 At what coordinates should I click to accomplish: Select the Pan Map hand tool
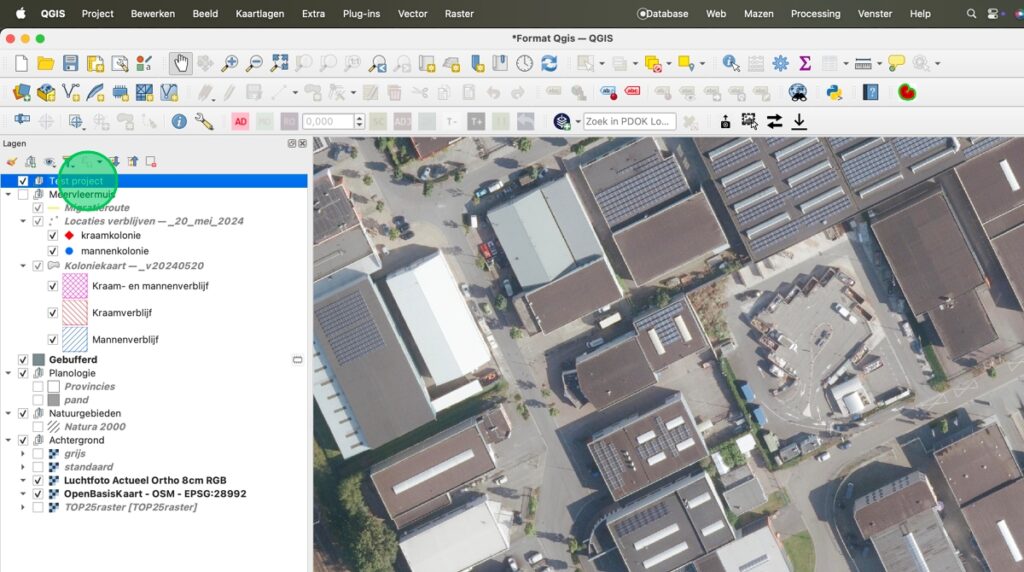[181, 63]
